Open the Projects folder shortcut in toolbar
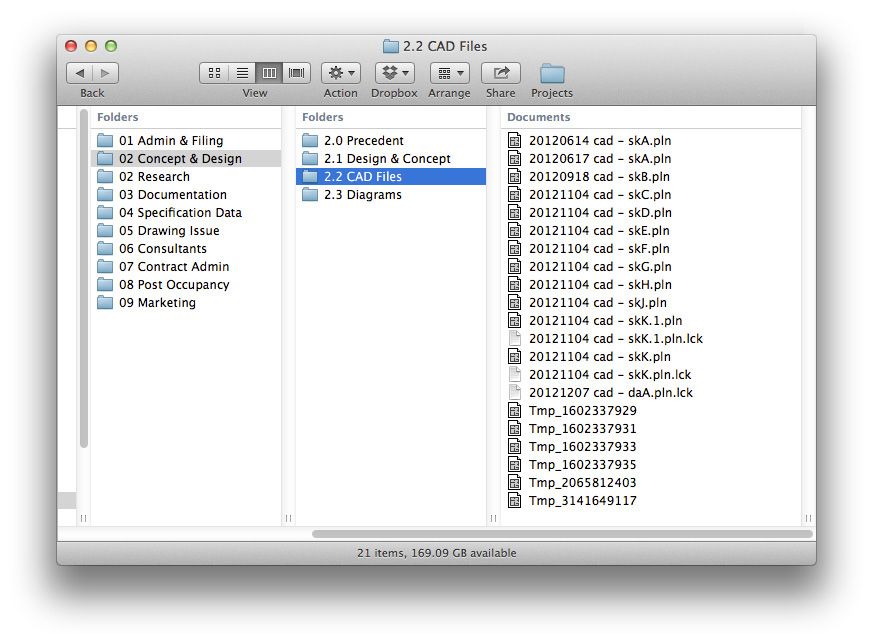The width and height of the screenshot is (873, 644). tap(552, 73)
